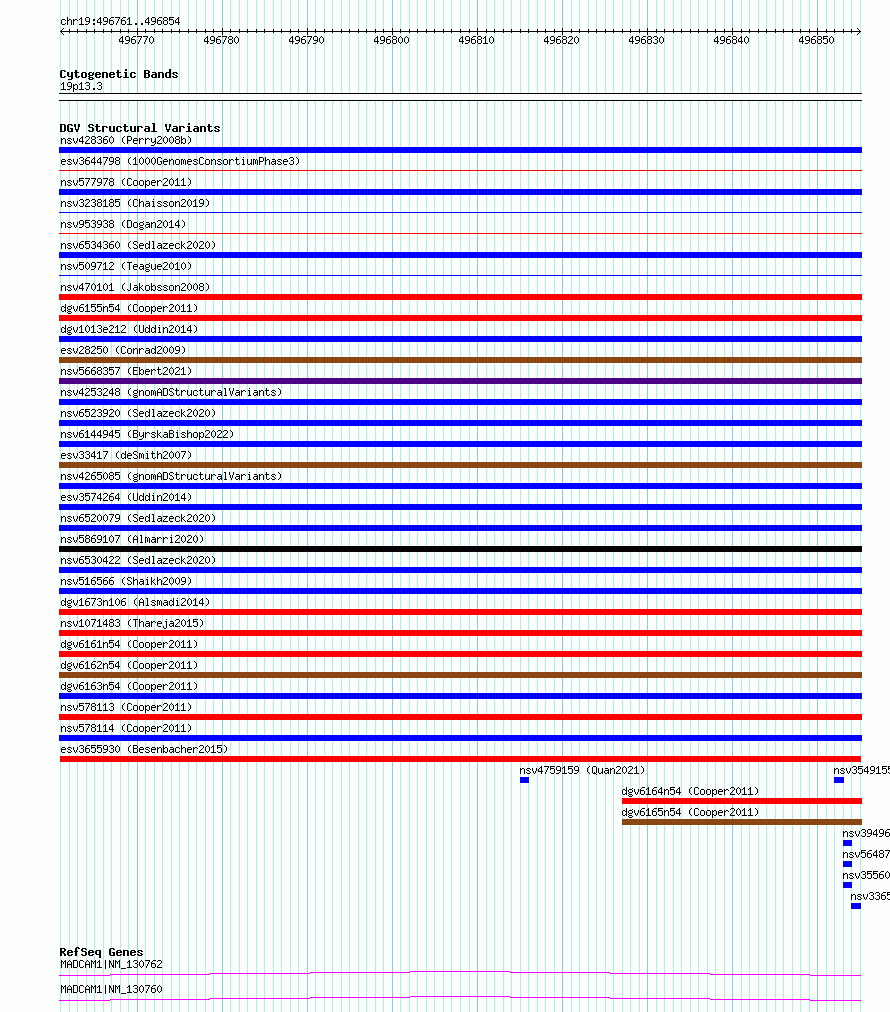This screenshot has width=890, height=1012.
Task: Click the nsv578114 (Cooper2011) label
Action: coord(126,728)
